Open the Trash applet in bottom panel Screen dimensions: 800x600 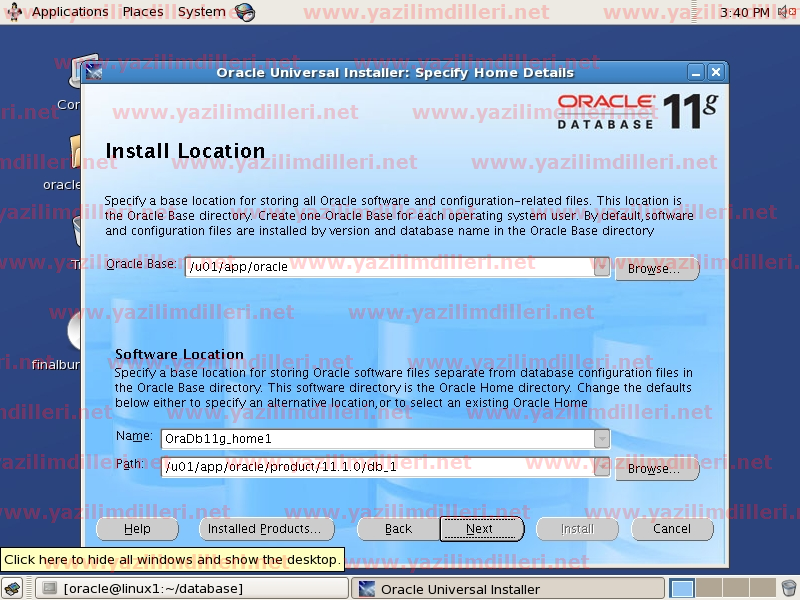point(788,589)
